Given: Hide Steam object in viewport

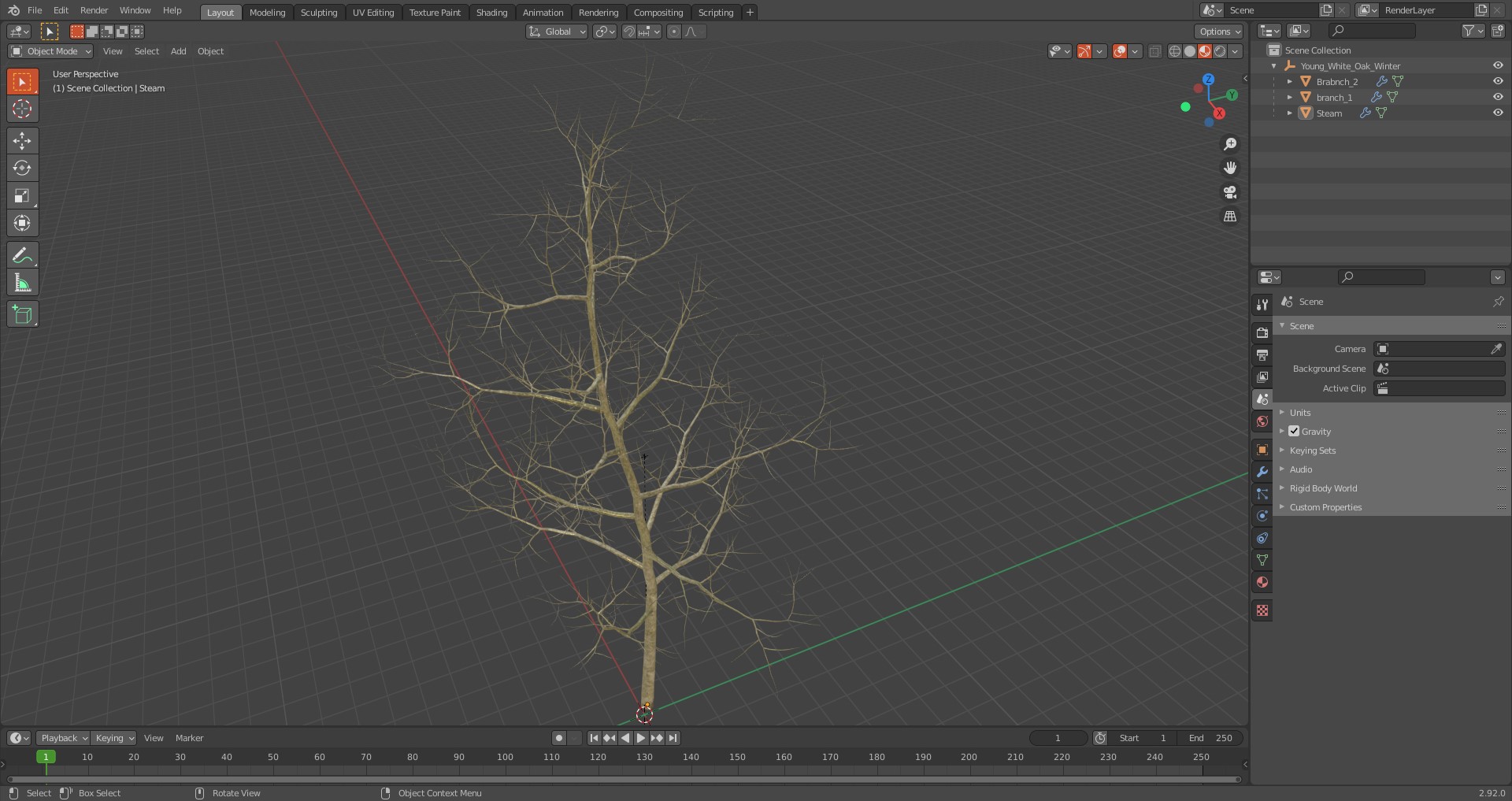Looking at the screenshot, I should (1498, 113).
